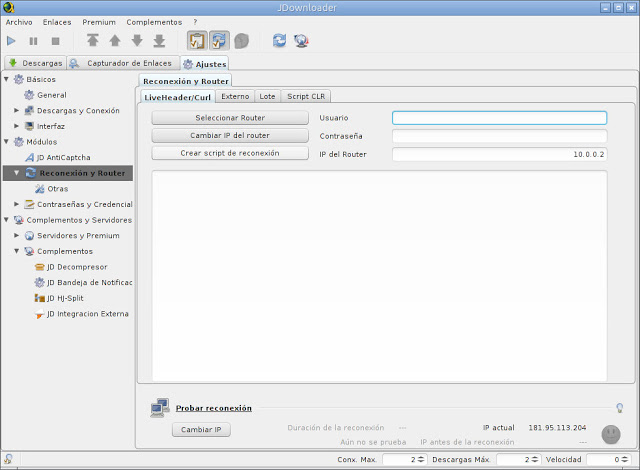Pause downloads using the pause icon
The image size is (640, 470).
(33, 41)
